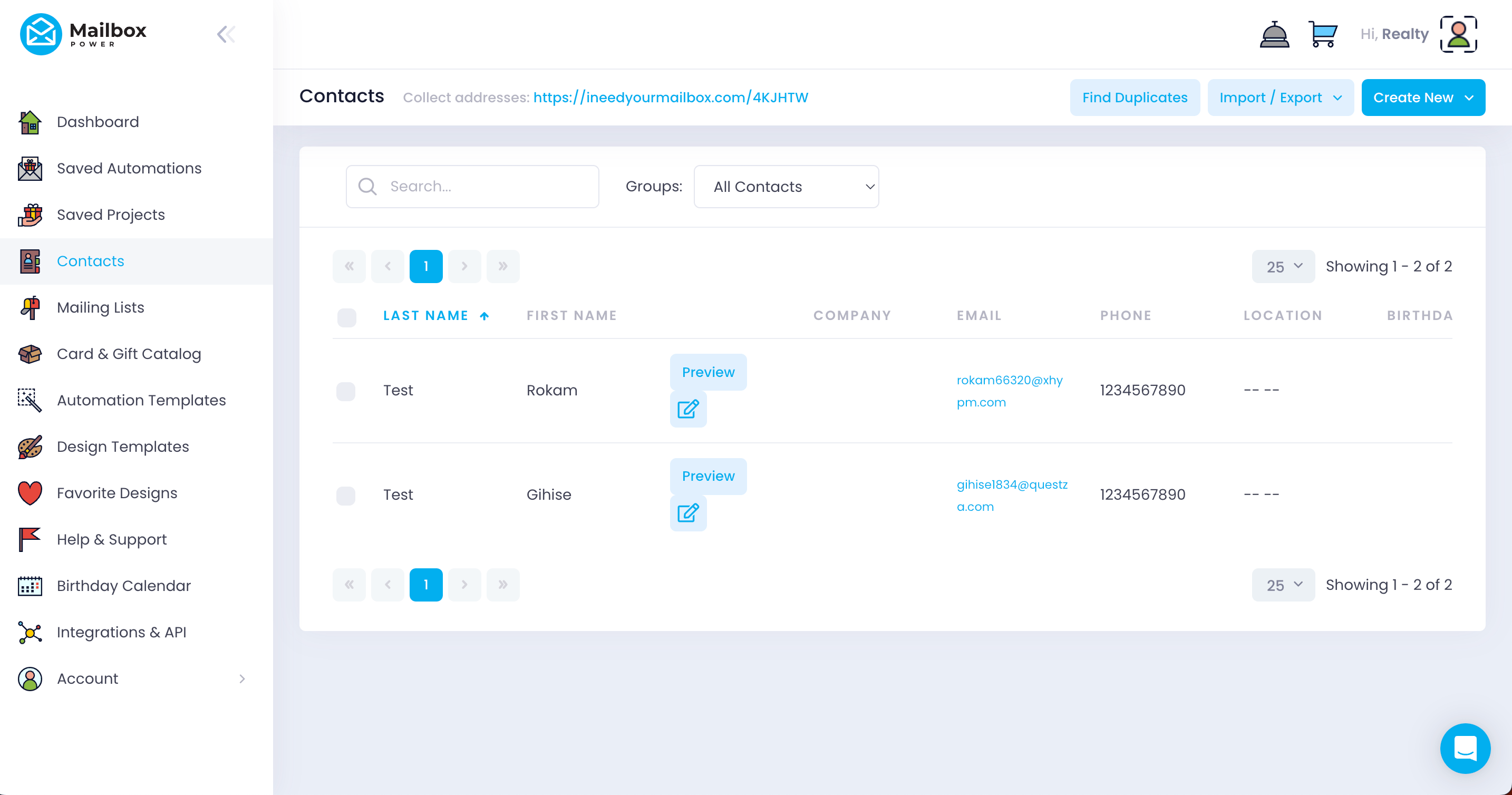Click edit icon for Gihise contact
Viewport: 1512px width, 795px height.
688,512
